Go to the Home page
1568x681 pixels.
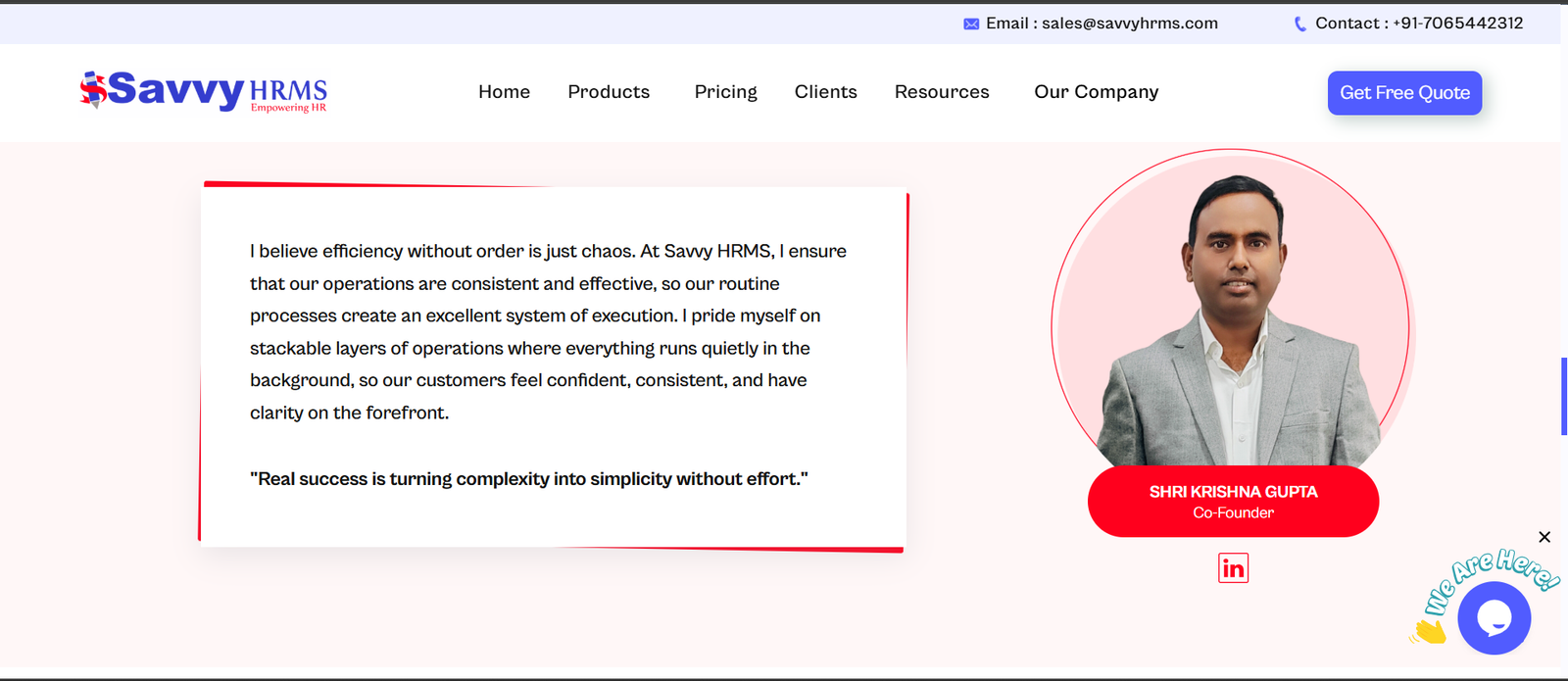click(504, 91)
